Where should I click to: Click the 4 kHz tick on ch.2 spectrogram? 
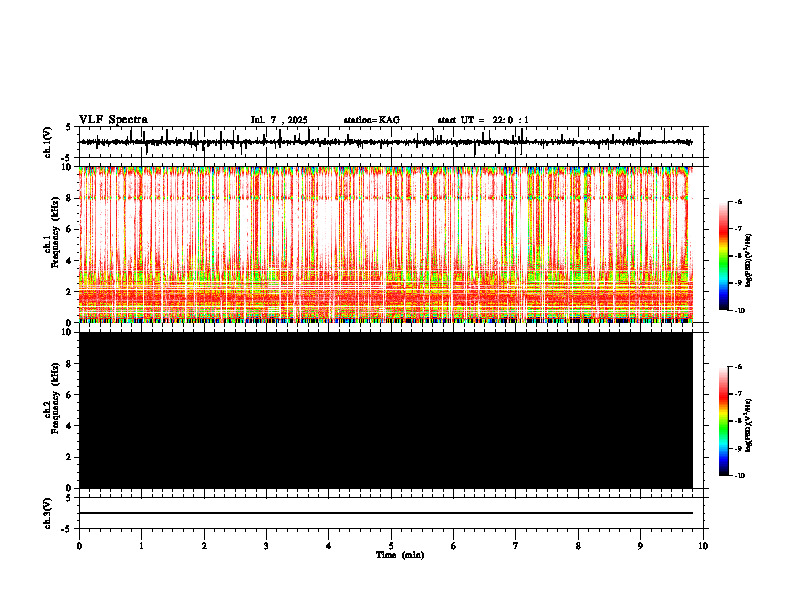tap(70, 426)
